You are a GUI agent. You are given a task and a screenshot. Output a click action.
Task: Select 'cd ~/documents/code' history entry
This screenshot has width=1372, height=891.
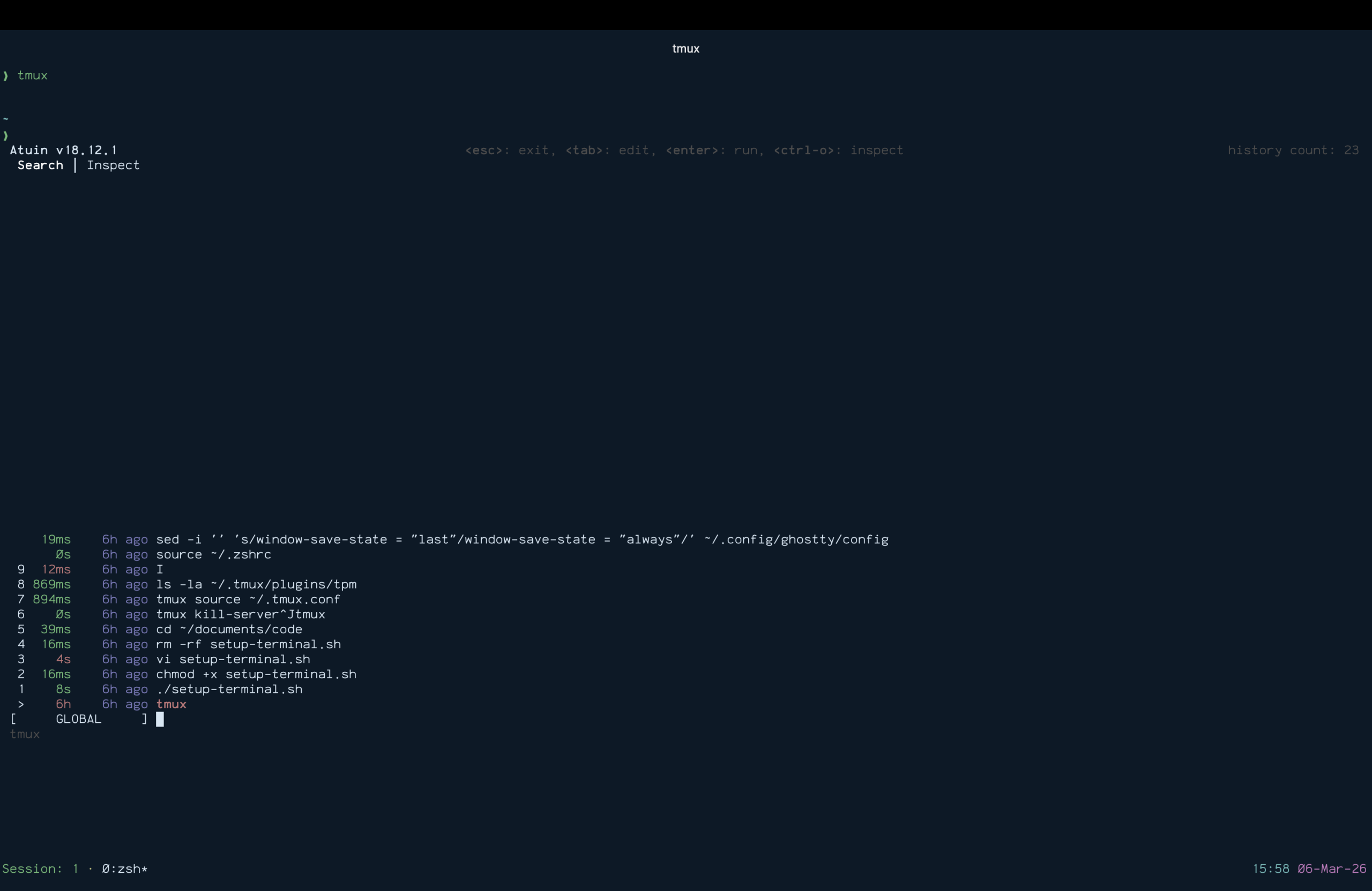229,630
